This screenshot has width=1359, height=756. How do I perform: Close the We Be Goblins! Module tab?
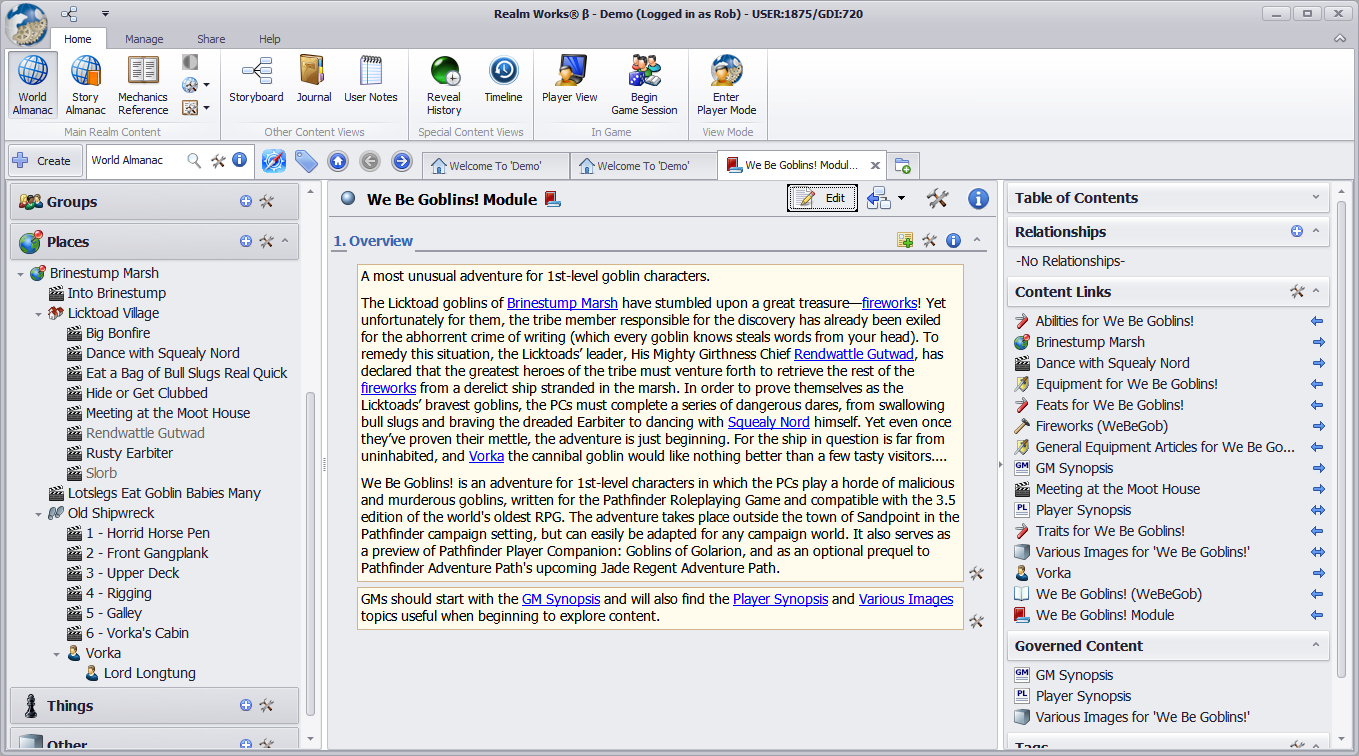tap(875, 166)
